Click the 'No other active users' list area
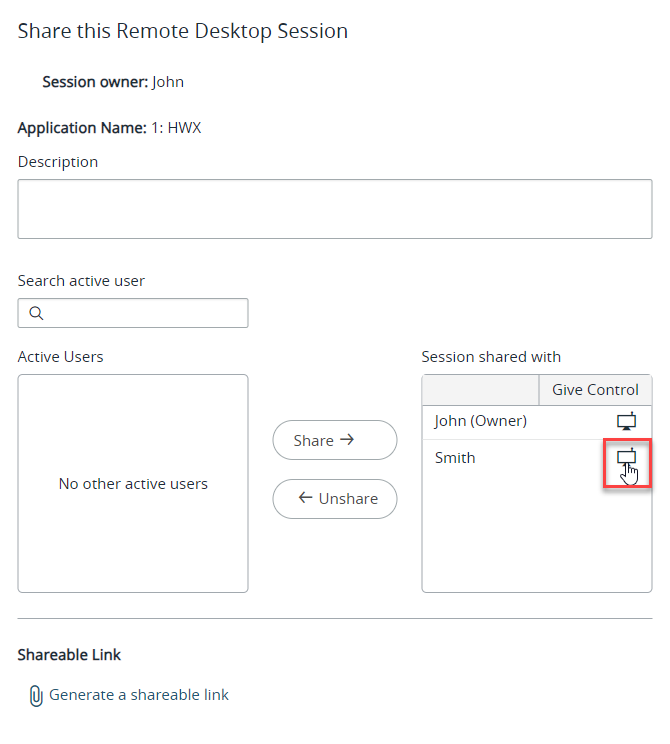This screenshot has width=670, height=744. click(133, 484)
